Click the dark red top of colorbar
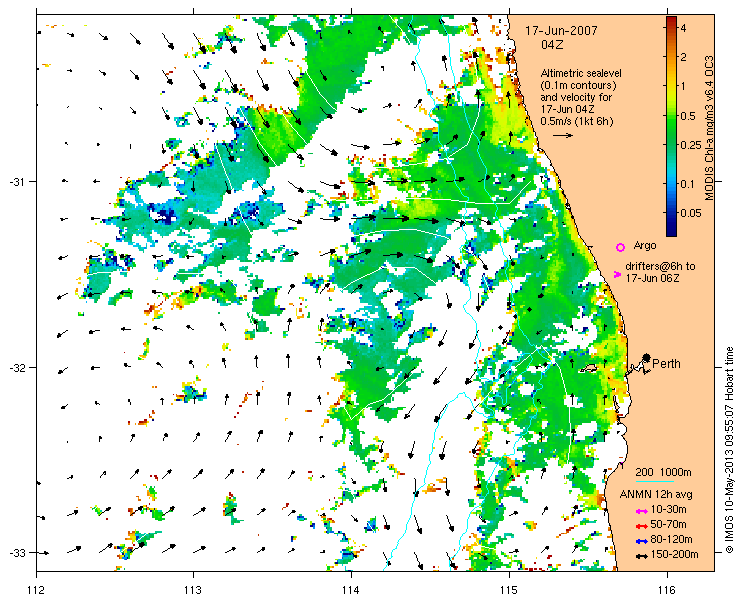Image resolution: width=740 pixels, height=600 pixels. point(672,20)
